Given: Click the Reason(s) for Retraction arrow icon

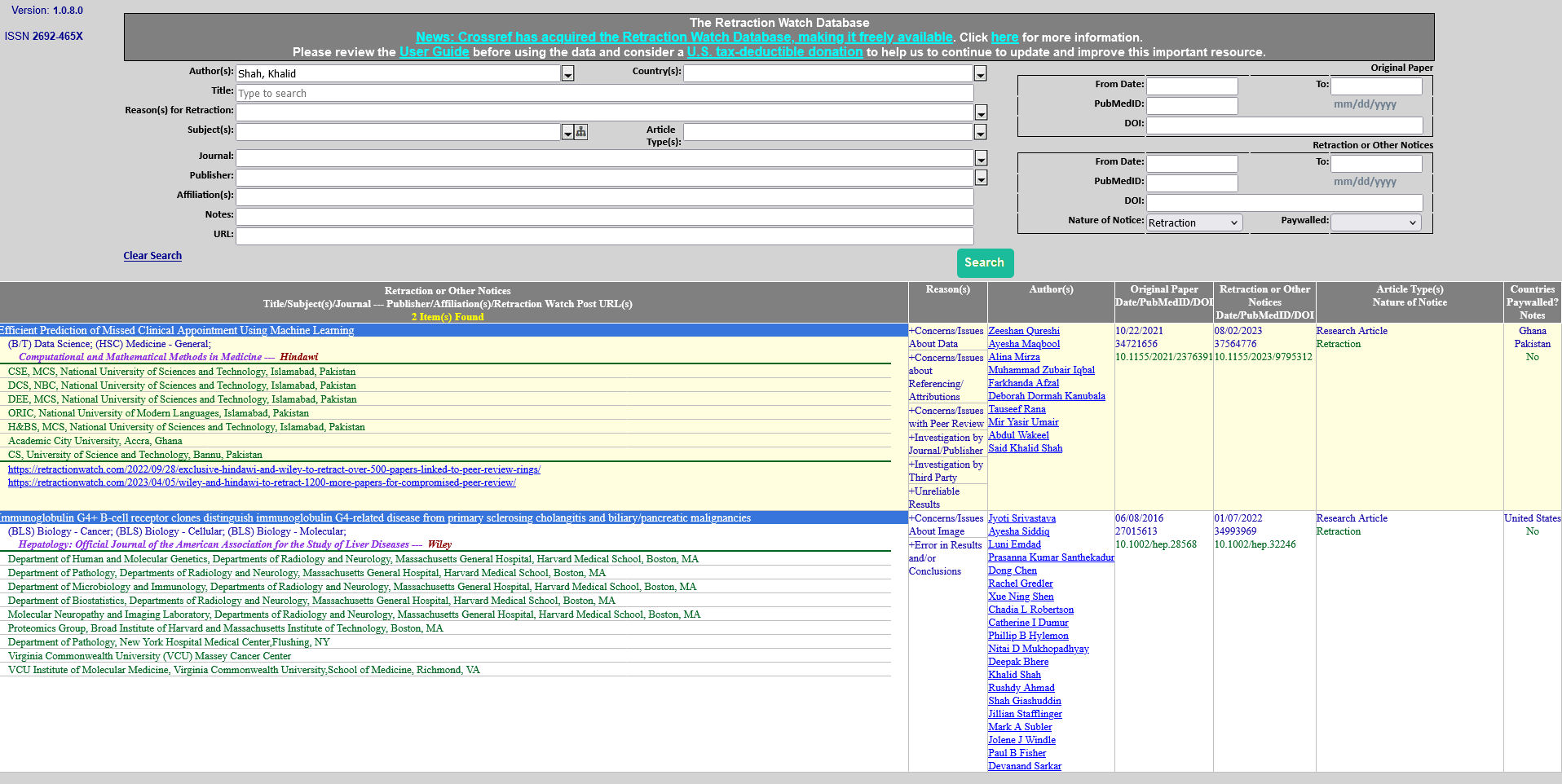Looking at the screenshot, I should 981,113.
